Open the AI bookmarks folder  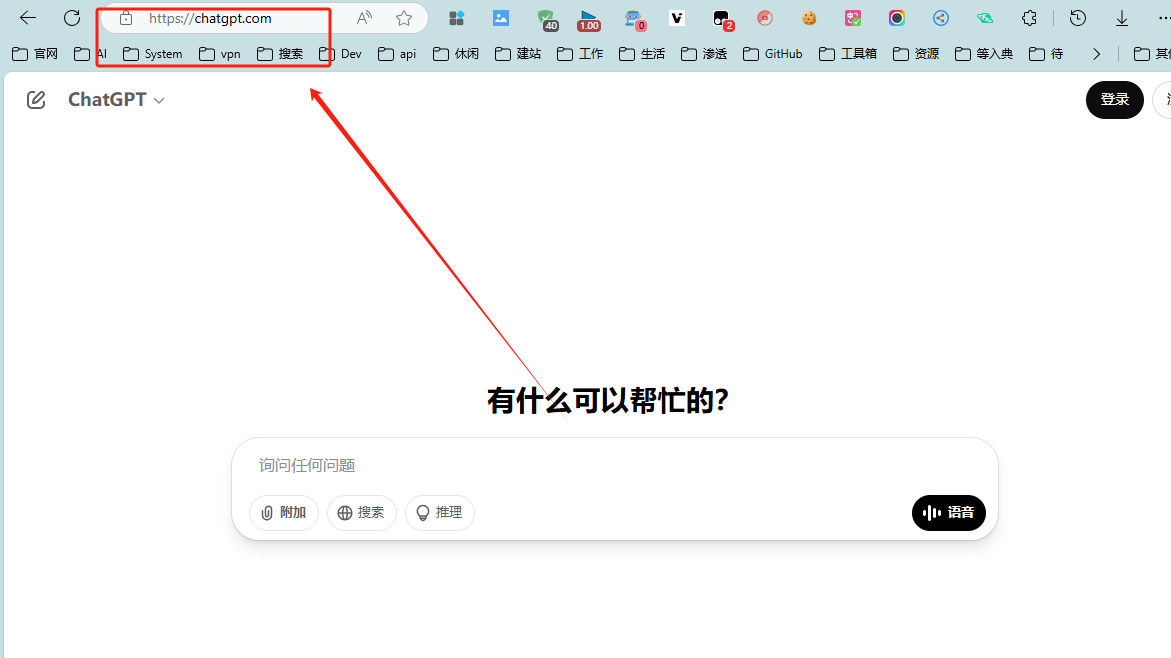point(90,54)
